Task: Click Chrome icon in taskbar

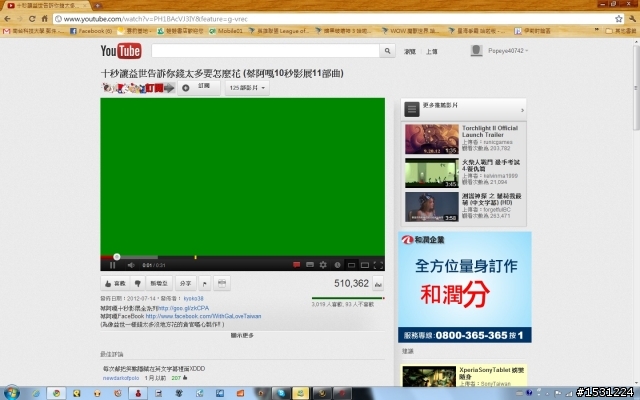Action: pos(56,393)
